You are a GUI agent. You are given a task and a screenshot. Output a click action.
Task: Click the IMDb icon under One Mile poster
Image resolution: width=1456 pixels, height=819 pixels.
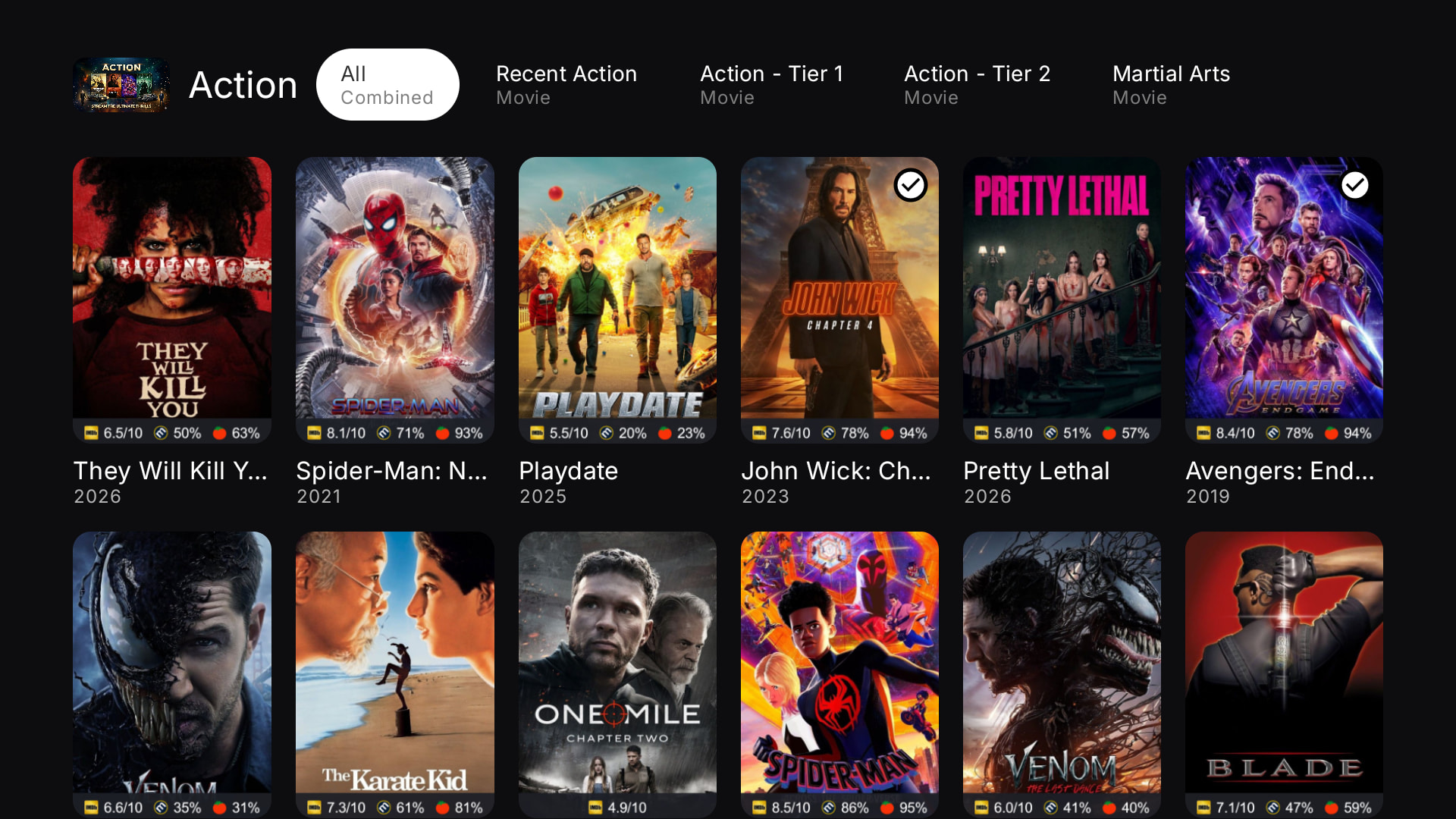click(595, 808)
